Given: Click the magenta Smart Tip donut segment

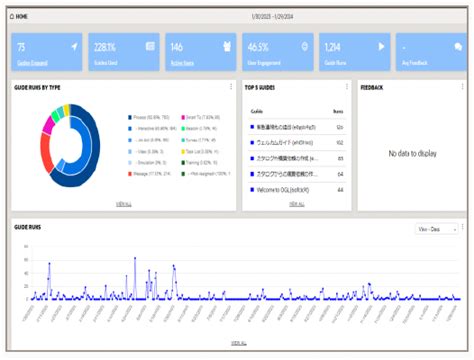Looking at the screenshot, I should [49, 125].
